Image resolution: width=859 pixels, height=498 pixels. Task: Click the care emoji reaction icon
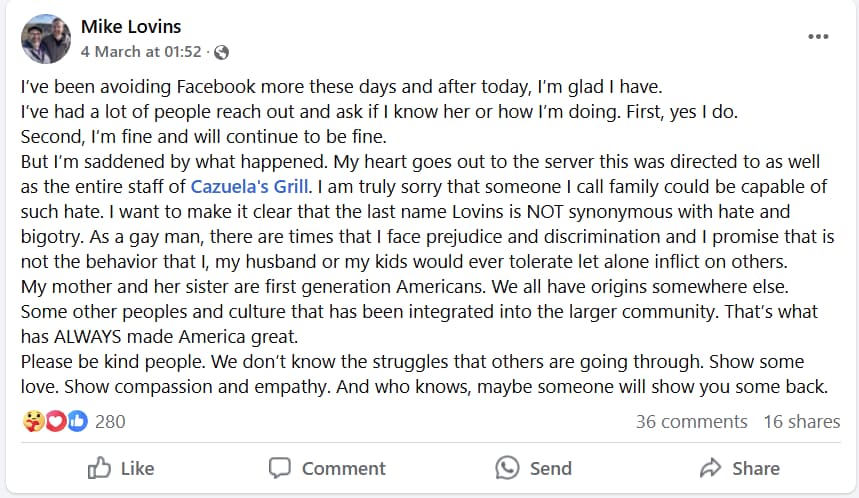coord(32,421)
